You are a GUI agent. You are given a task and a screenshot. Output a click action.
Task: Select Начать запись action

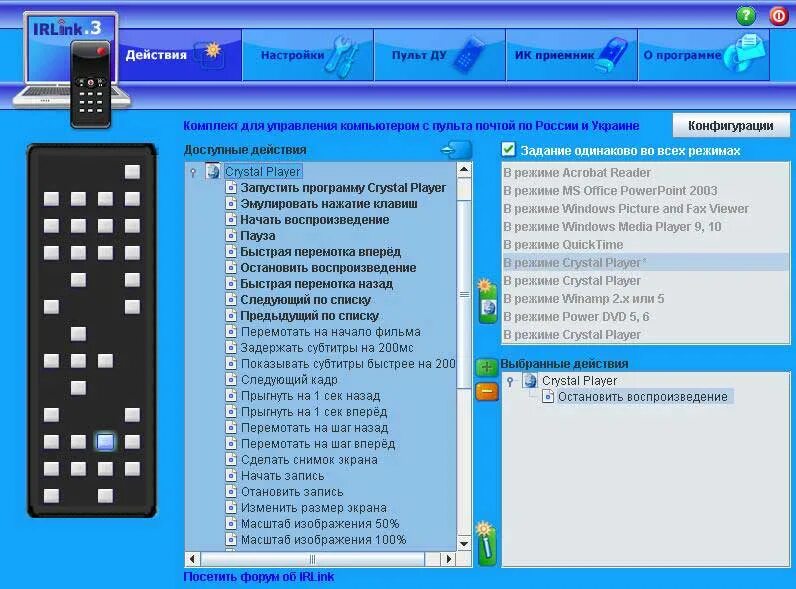pyautogui.click(x=282, y=476)
